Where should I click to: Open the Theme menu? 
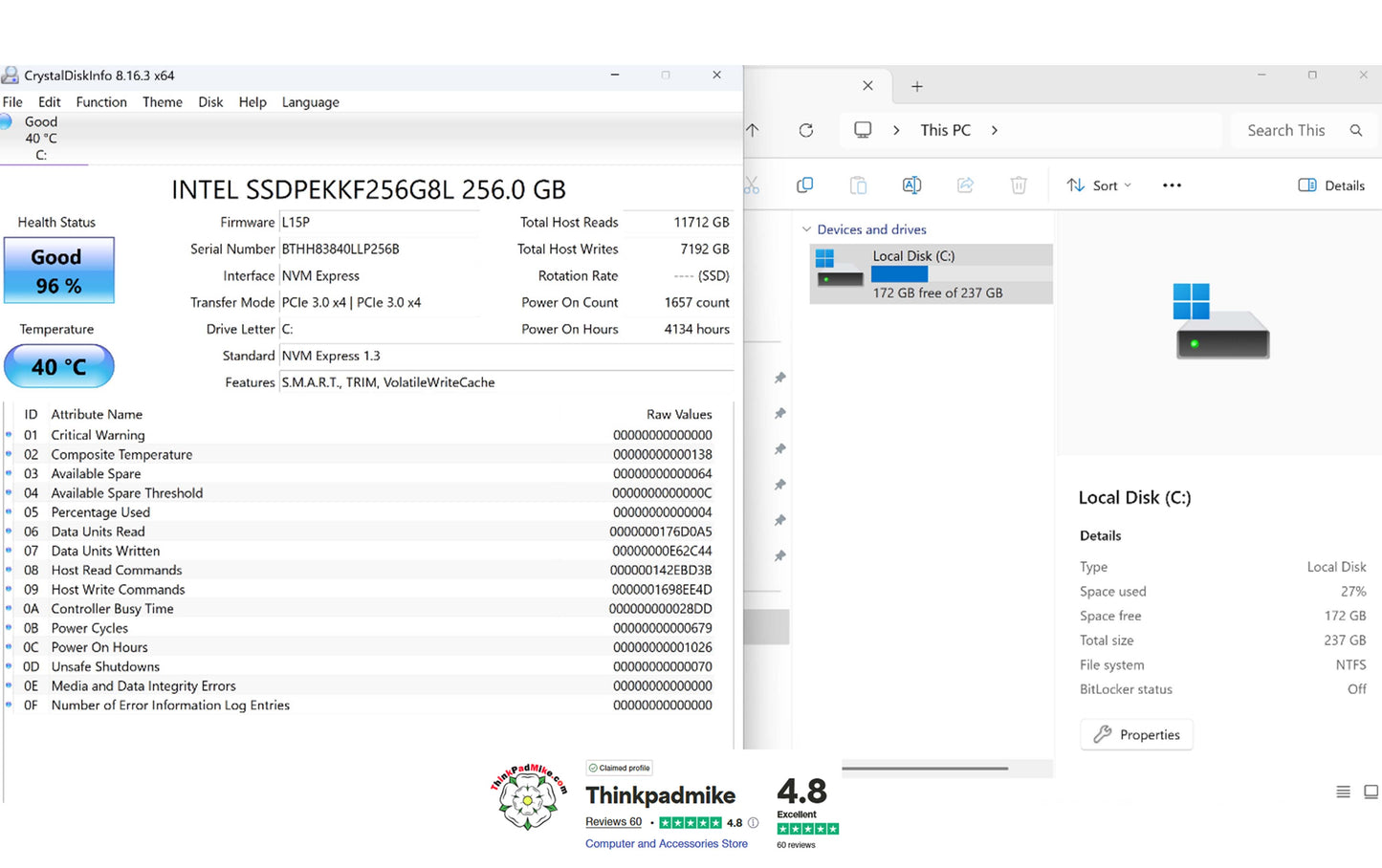coord(163,102)
